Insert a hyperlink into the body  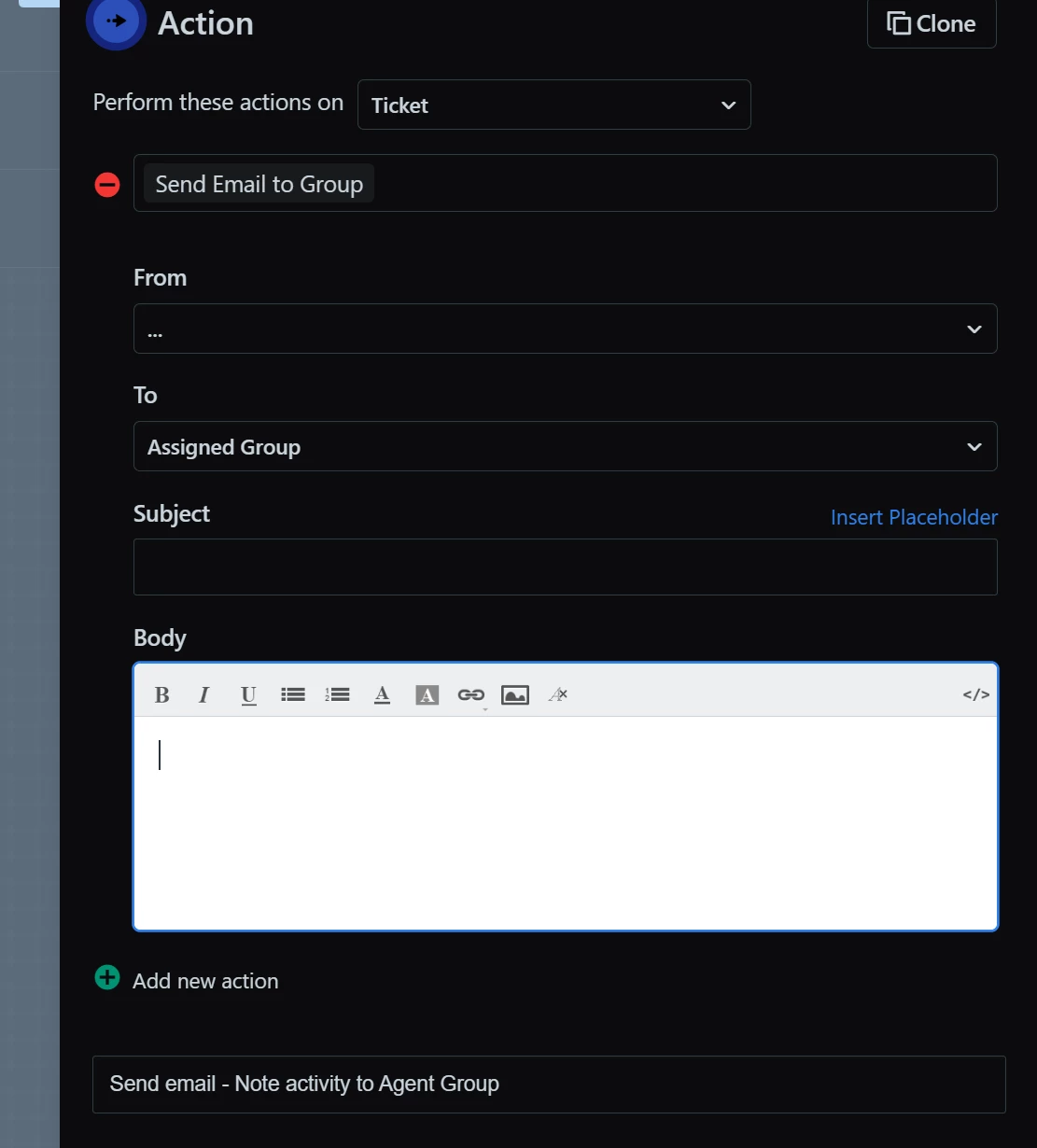coord(471,694)
